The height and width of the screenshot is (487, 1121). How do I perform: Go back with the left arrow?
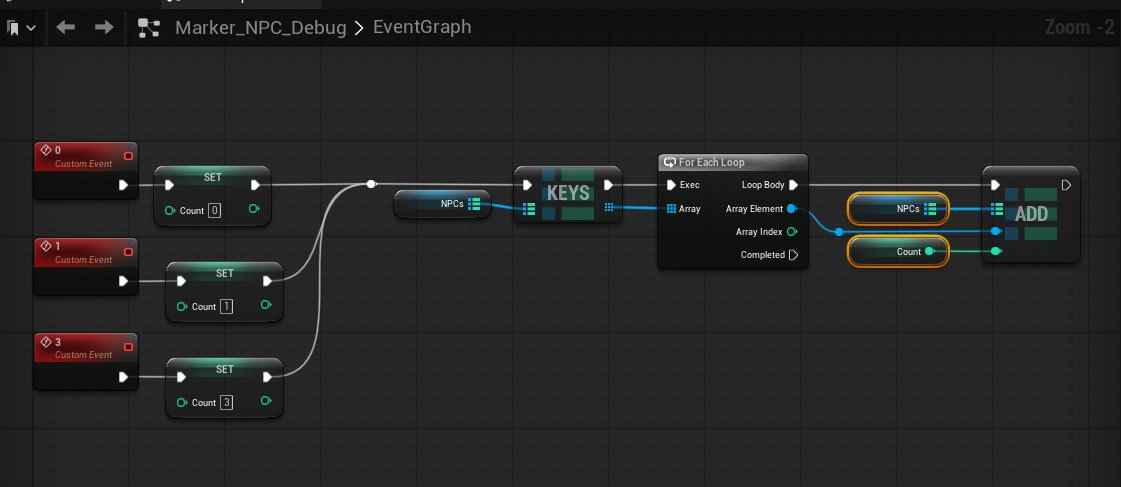point(65,28)
